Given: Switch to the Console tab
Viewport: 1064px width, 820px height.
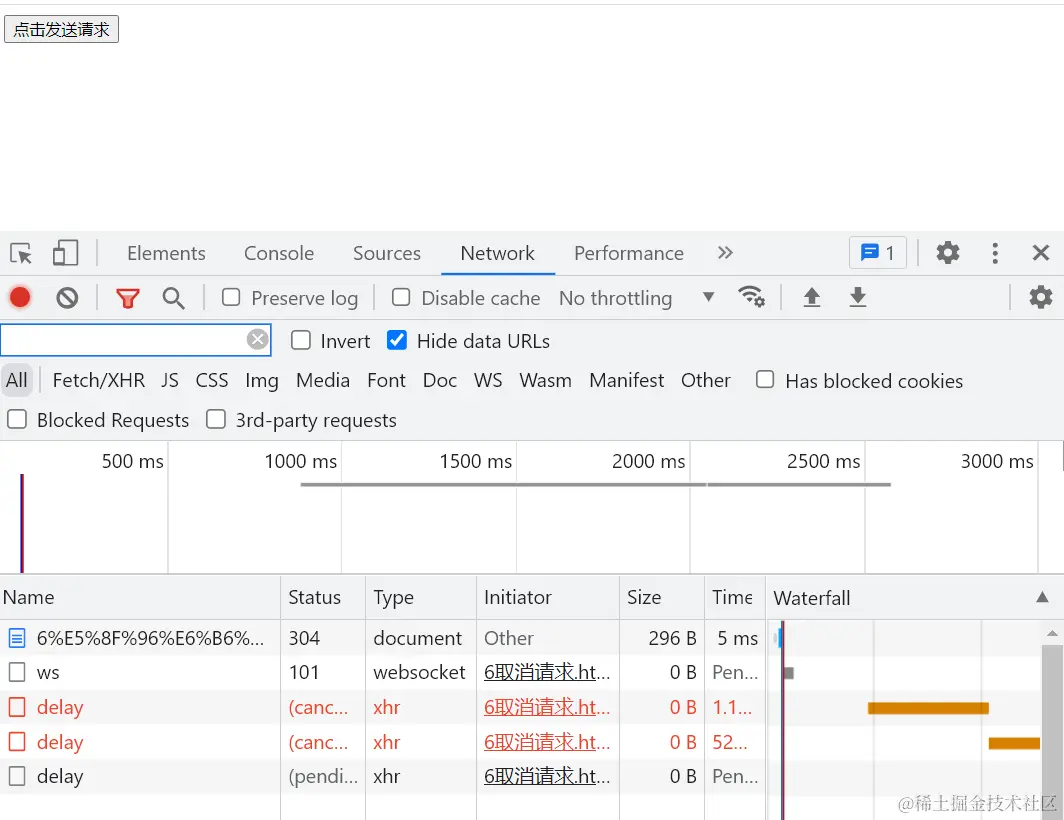Looking at the screenshot, I should pyautogui.click(x=279, y=253).
